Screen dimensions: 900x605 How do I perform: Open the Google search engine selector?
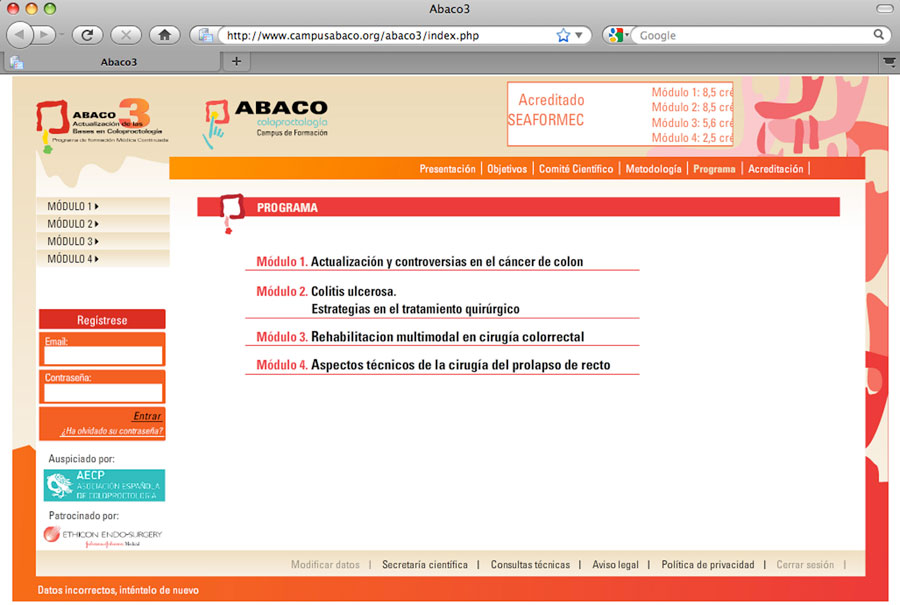tap(618, 35)
